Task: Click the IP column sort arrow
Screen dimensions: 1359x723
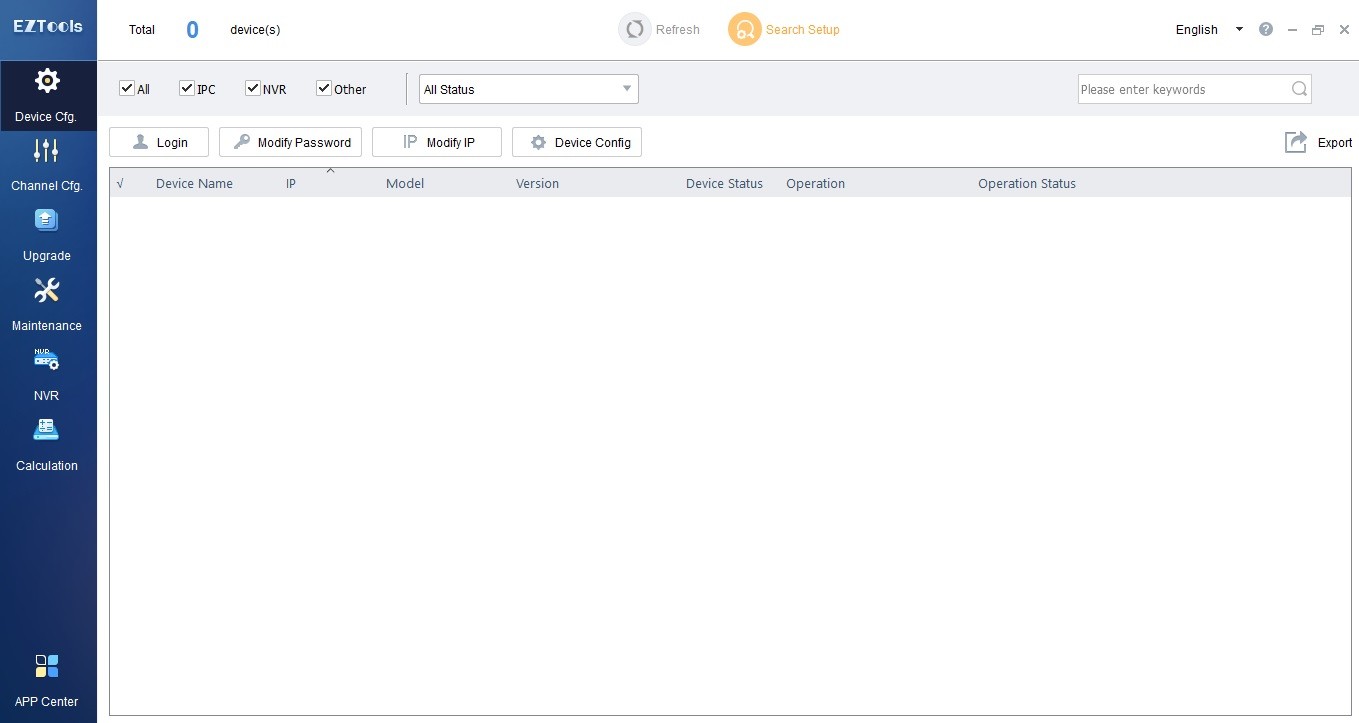Action: (330, 171)
